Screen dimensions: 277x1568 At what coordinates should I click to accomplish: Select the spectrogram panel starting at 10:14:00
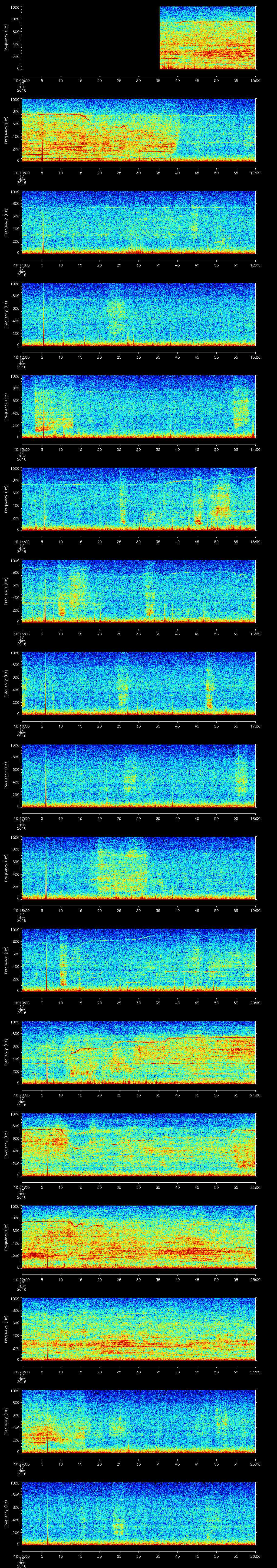[138, 499]
